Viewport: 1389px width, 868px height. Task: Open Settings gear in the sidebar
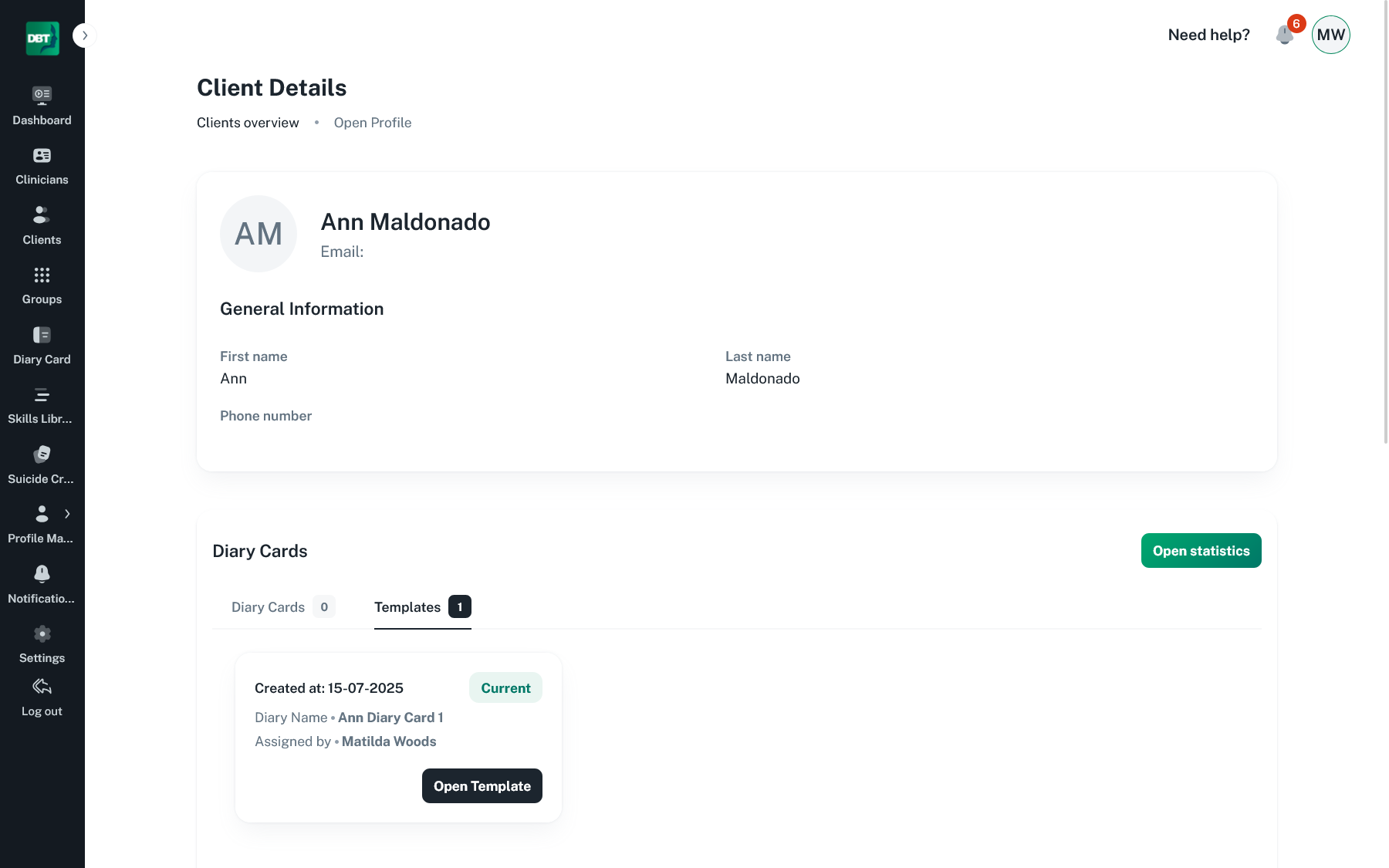42,634
